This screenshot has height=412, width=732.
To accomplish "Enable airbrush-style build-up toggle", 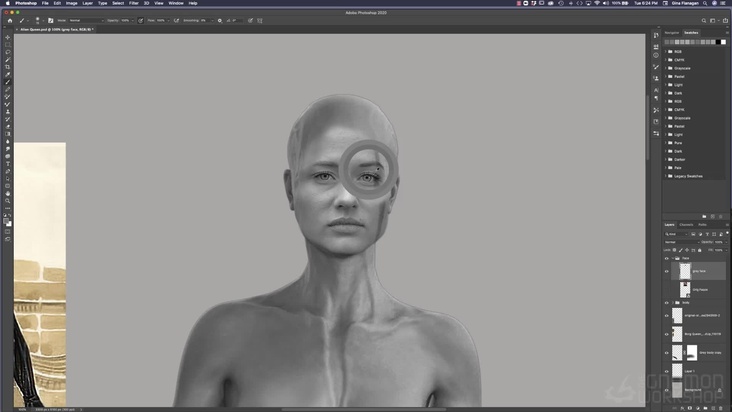I will coord(176,21).
